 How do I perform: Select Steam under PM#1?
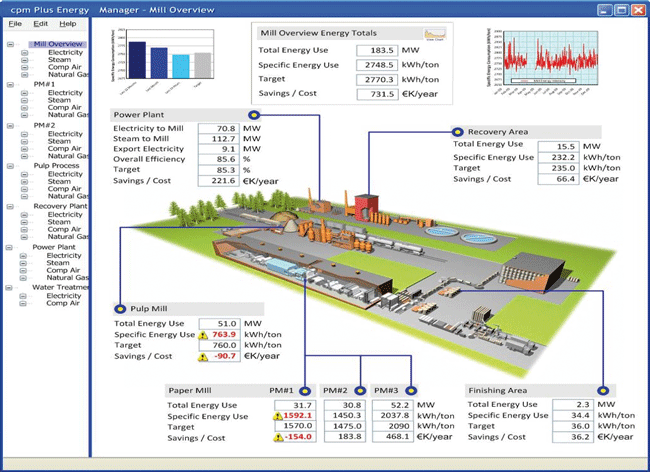[x=59, y=100]
